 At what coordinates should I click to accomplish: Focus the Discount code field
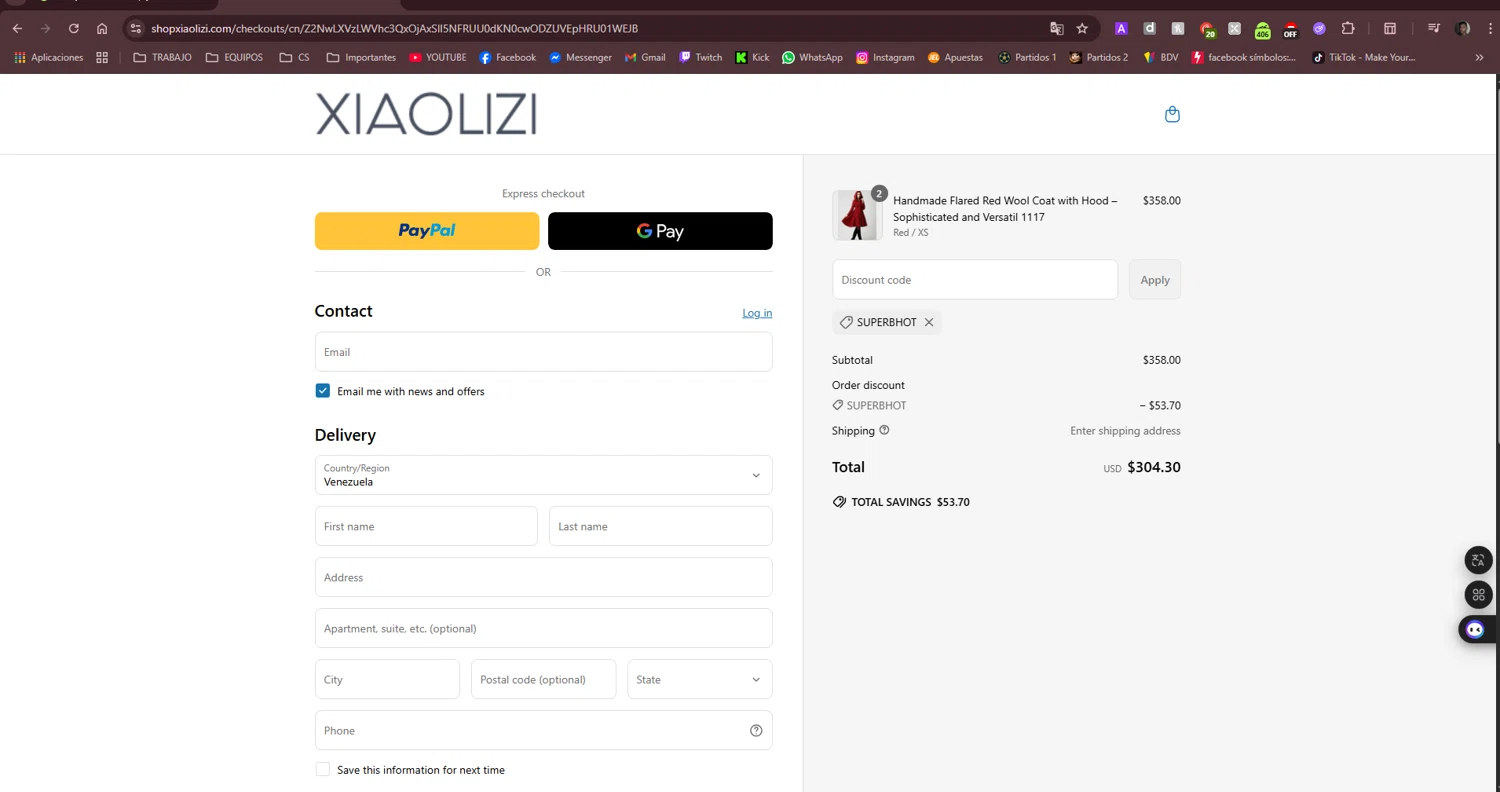[975, 280]
